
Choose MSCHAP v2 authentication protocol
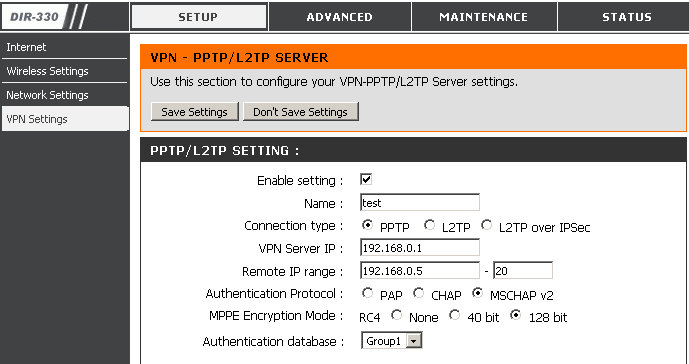point(478,293)
